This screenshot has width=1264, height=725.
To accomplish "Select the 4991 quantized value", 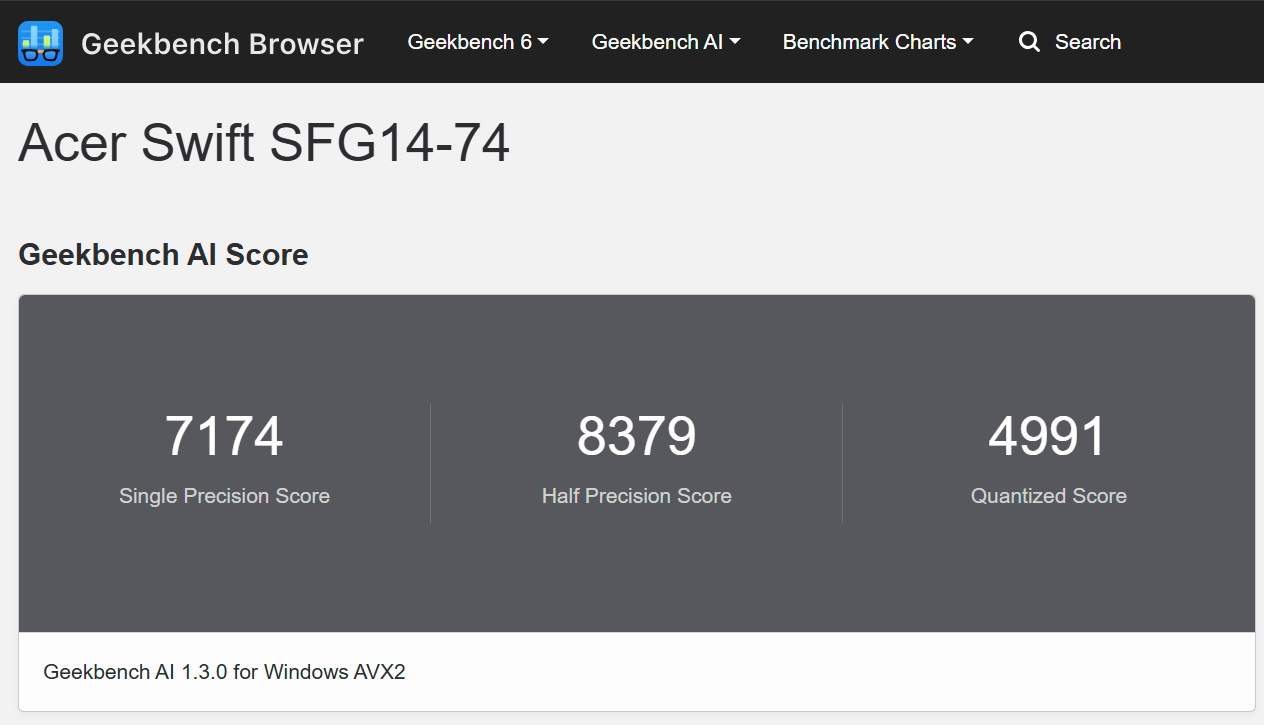I will click(x=1048, y=436).
